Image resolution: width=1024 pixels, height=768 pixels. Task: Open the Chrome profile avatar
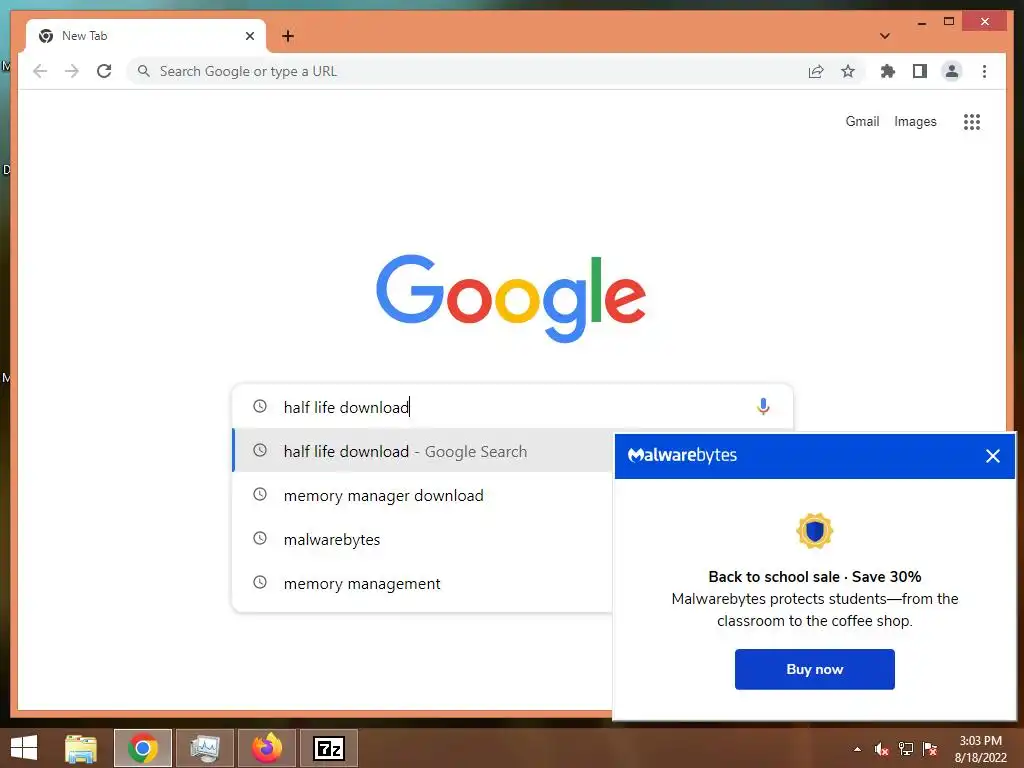952,71
